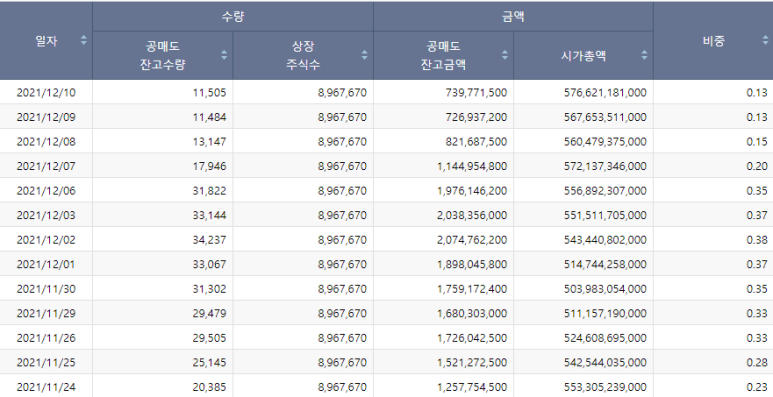773x397 pixels.
Task: Sort by 일자 column sort icon
Action: click(x=84, y=40)
